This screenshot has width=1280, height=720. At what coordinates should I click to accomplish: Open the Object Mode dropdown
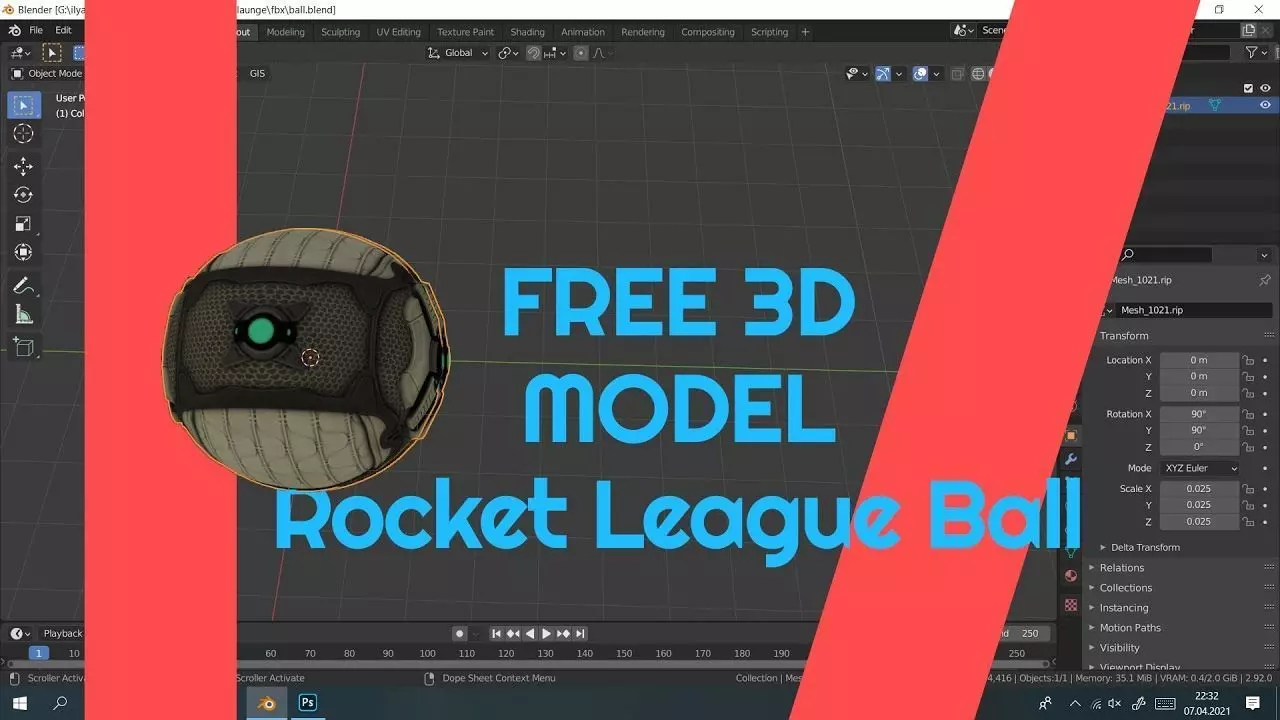(x=47, y=73)
